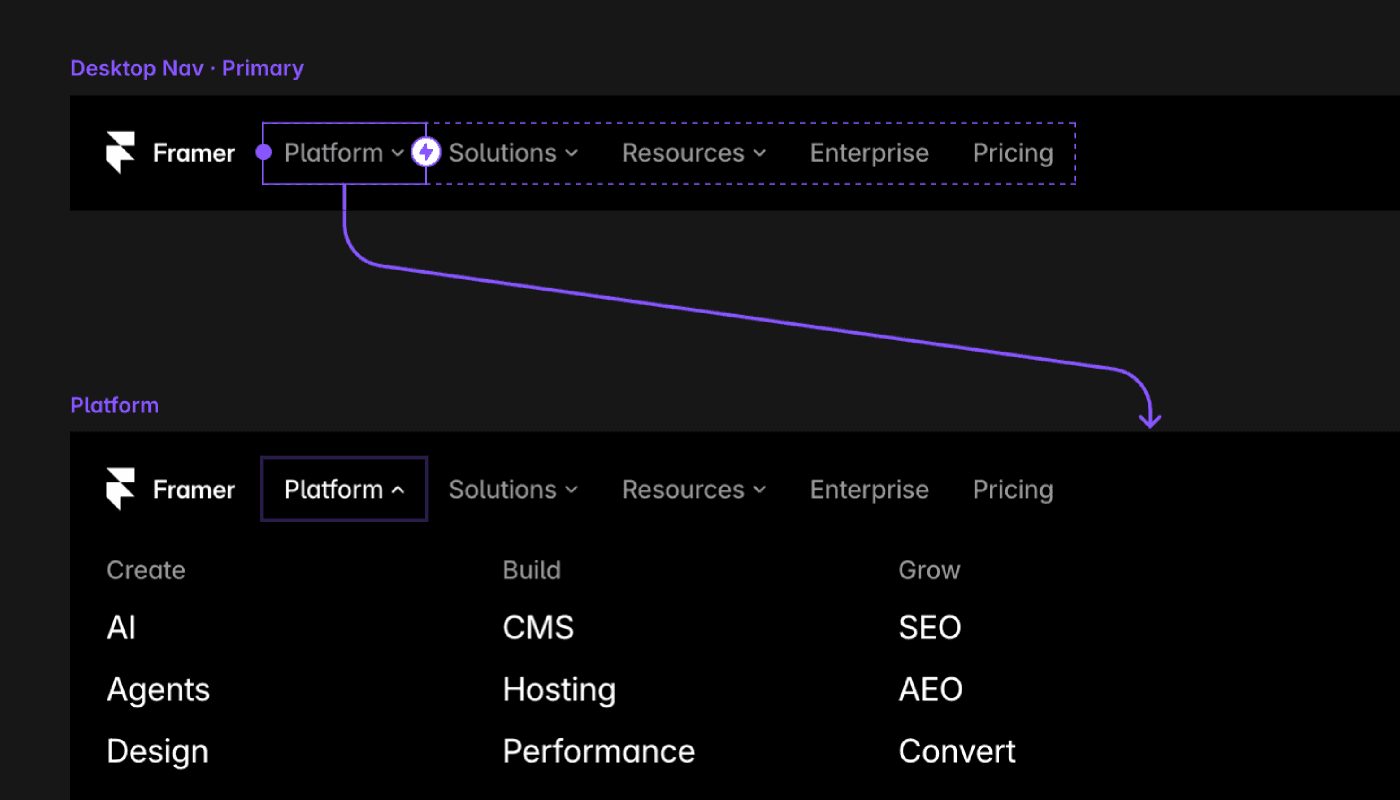
Task: Expand the Solutions chevron in the Platform frame
Action: (x=571, y=490)
